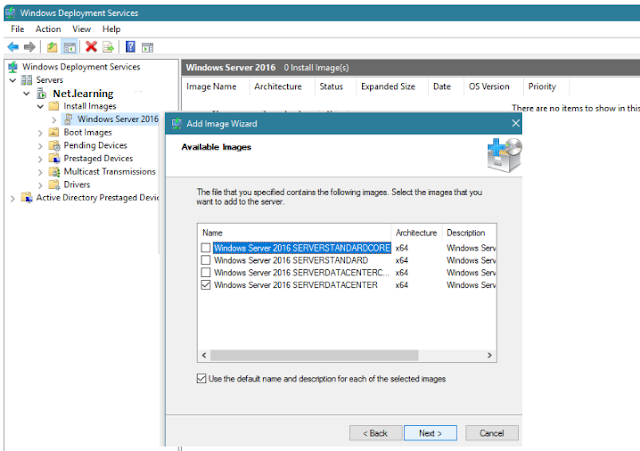Click the Boot Images folder icon

click(54, 132)
